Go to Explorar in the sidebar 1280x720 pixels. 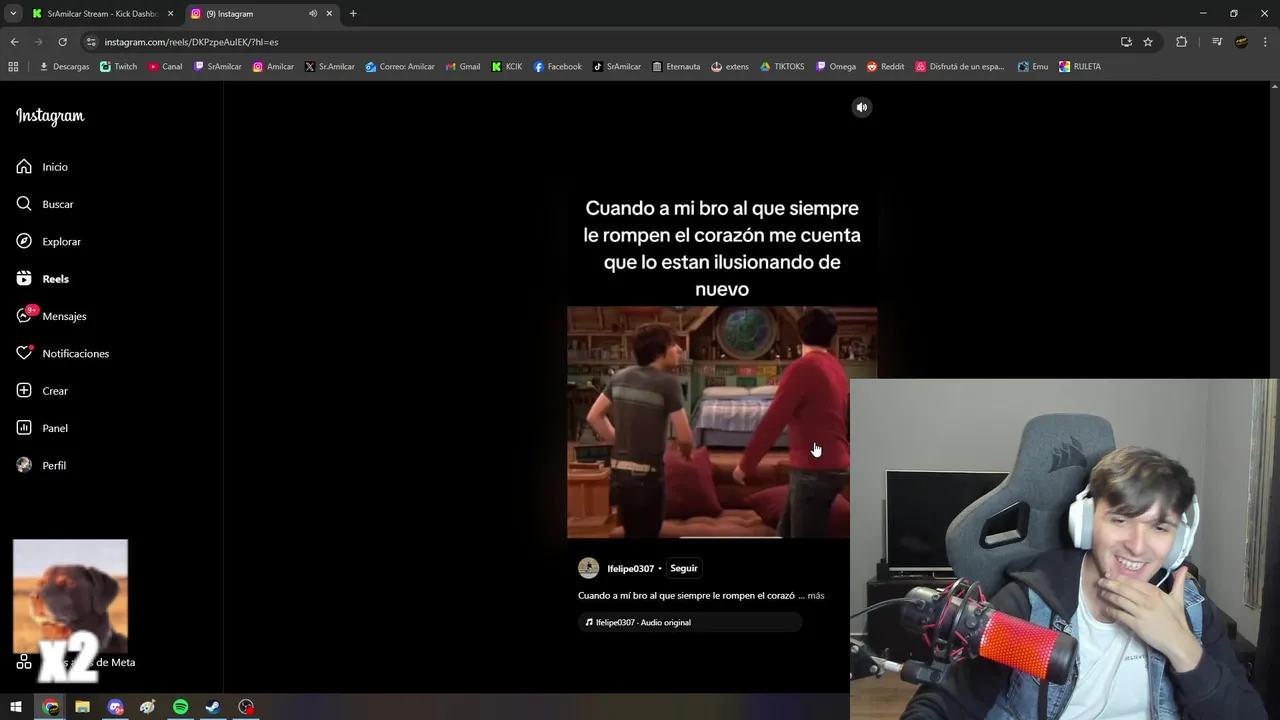48,241
